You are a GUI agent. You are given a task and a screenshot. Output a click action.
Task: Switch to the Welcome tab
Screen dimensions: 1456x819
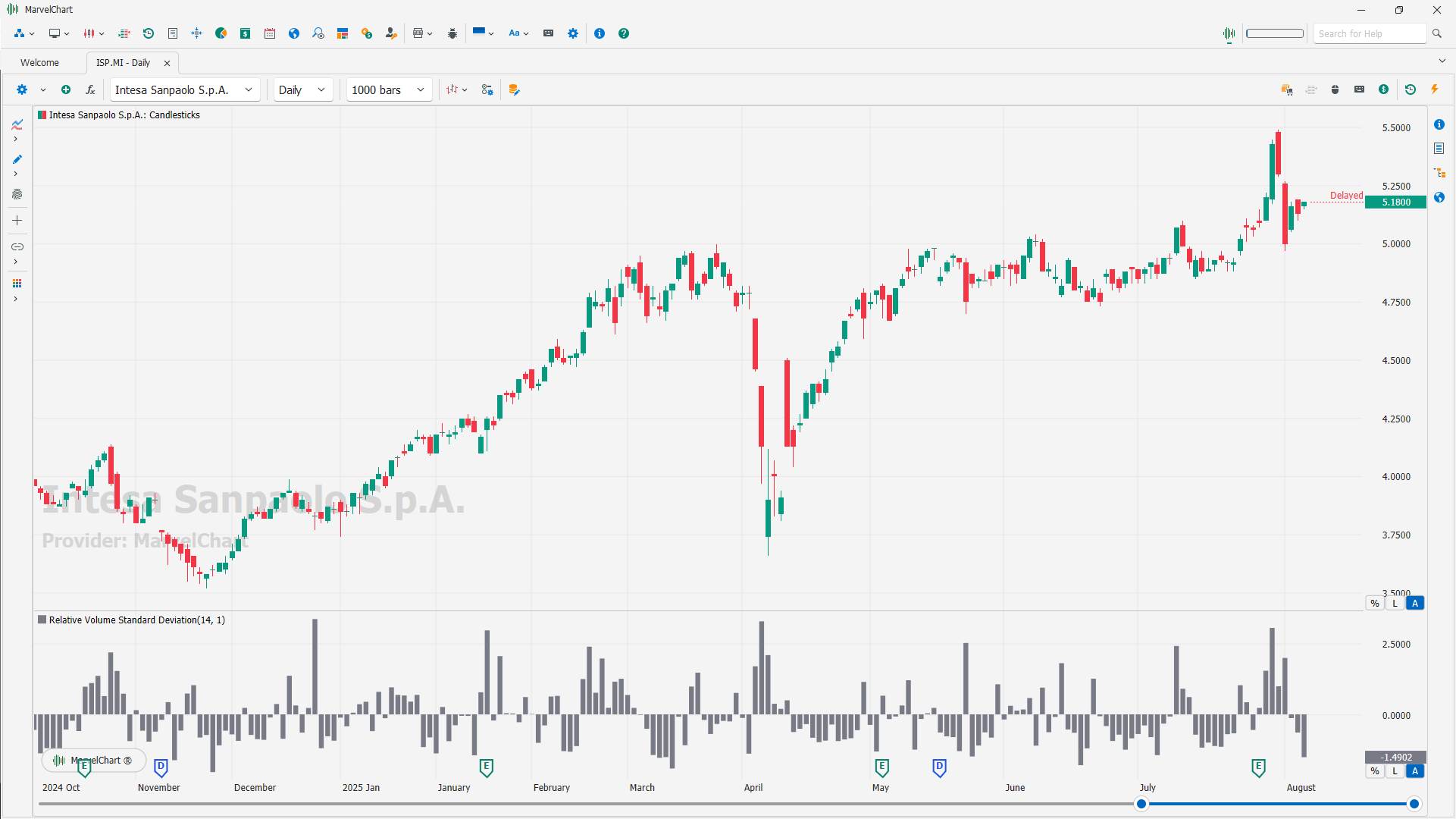tap(39, 63)
